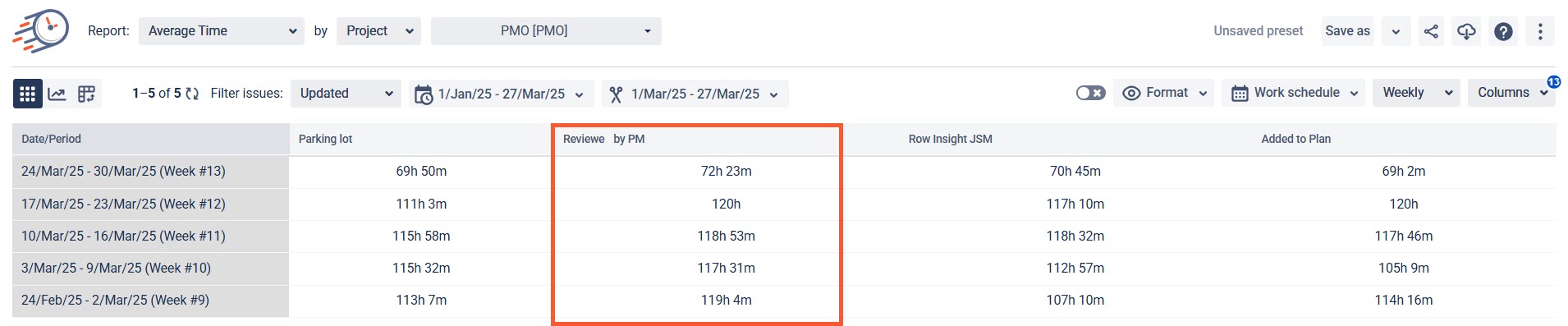Open the Project grouping dropdown
Screen dimensions: 1568x326
[x=378, y=31]
